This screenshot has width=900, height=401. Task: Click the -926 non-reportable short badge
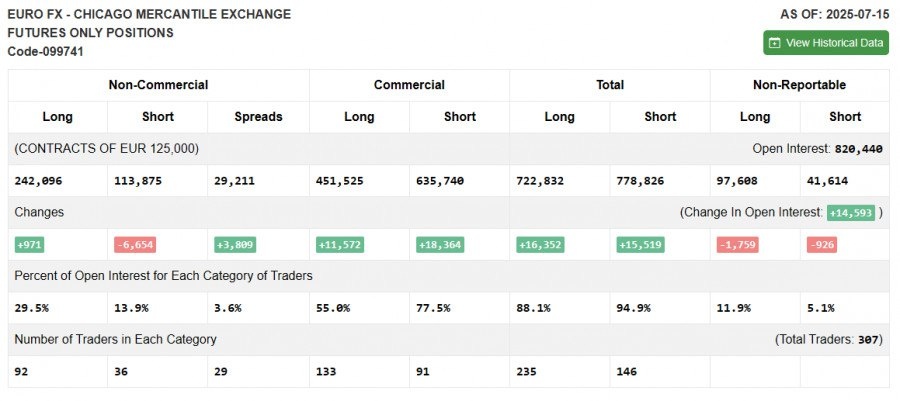point(821,245)
